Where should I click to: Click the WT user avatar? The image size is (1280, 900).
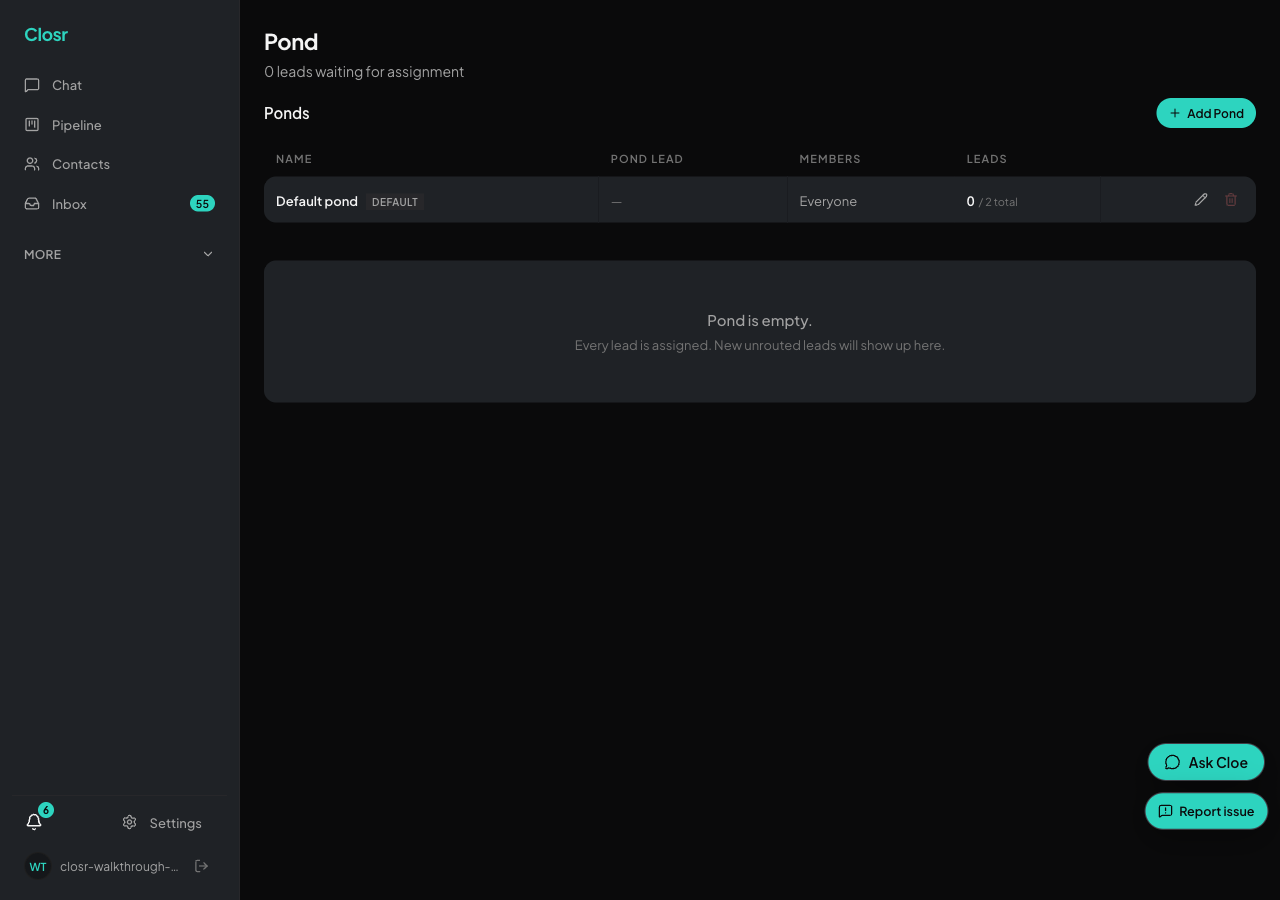click(x=38, y=866)
